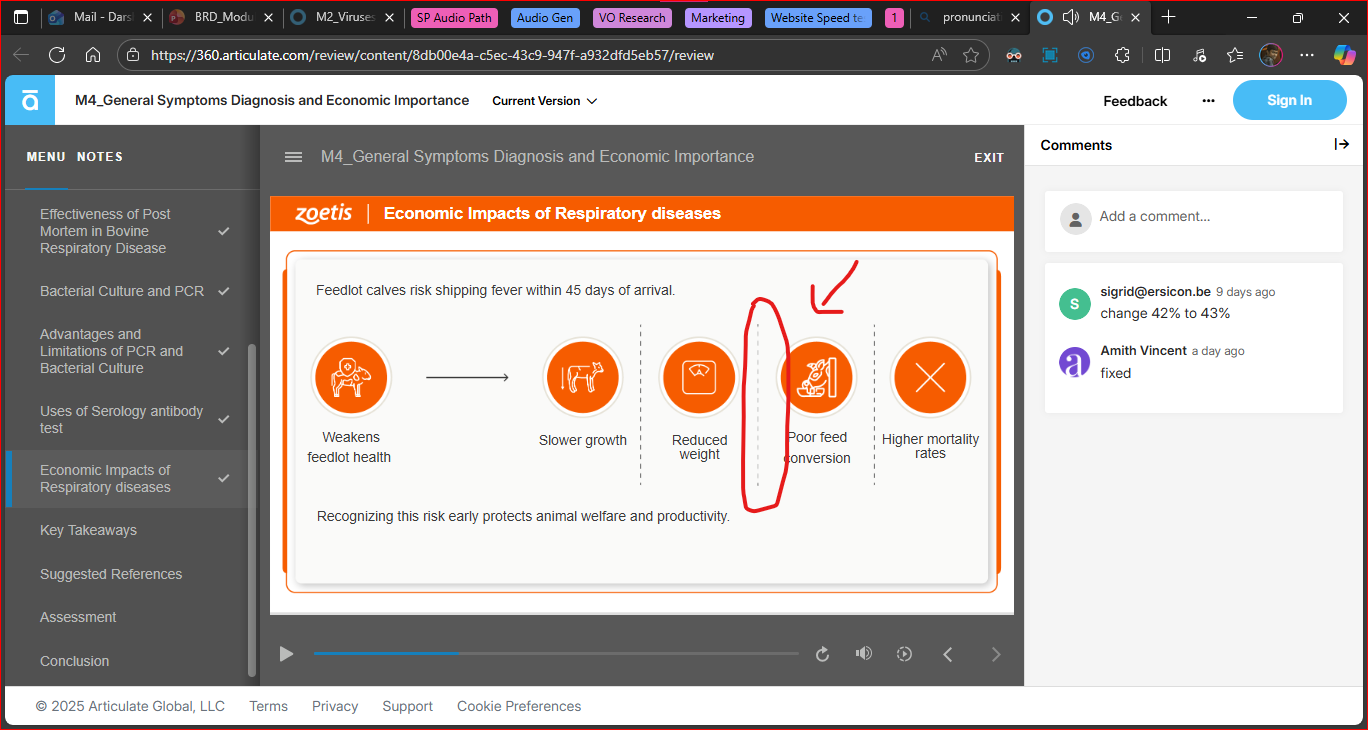Select the MENU tab in sidebar
The height and width of the screenshot is (730, 1368).
click(x=46, y=157)
